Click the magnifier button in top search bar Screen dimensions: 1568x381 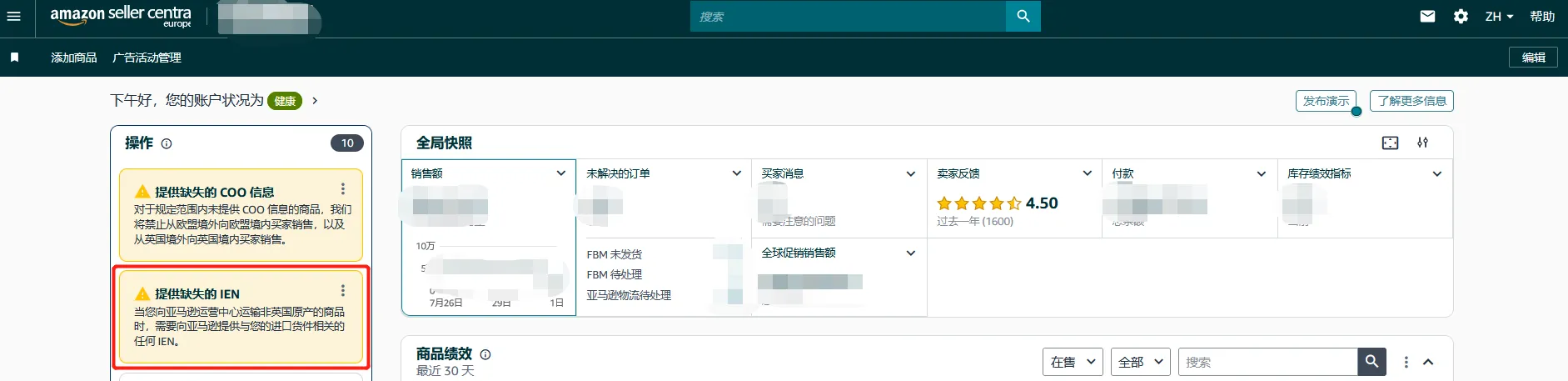[1023, 16]
